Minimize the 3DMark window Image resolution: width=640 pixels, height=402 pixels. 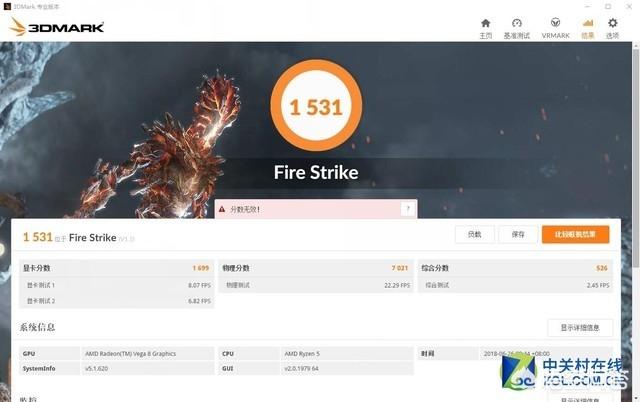[x=588, y=7]
